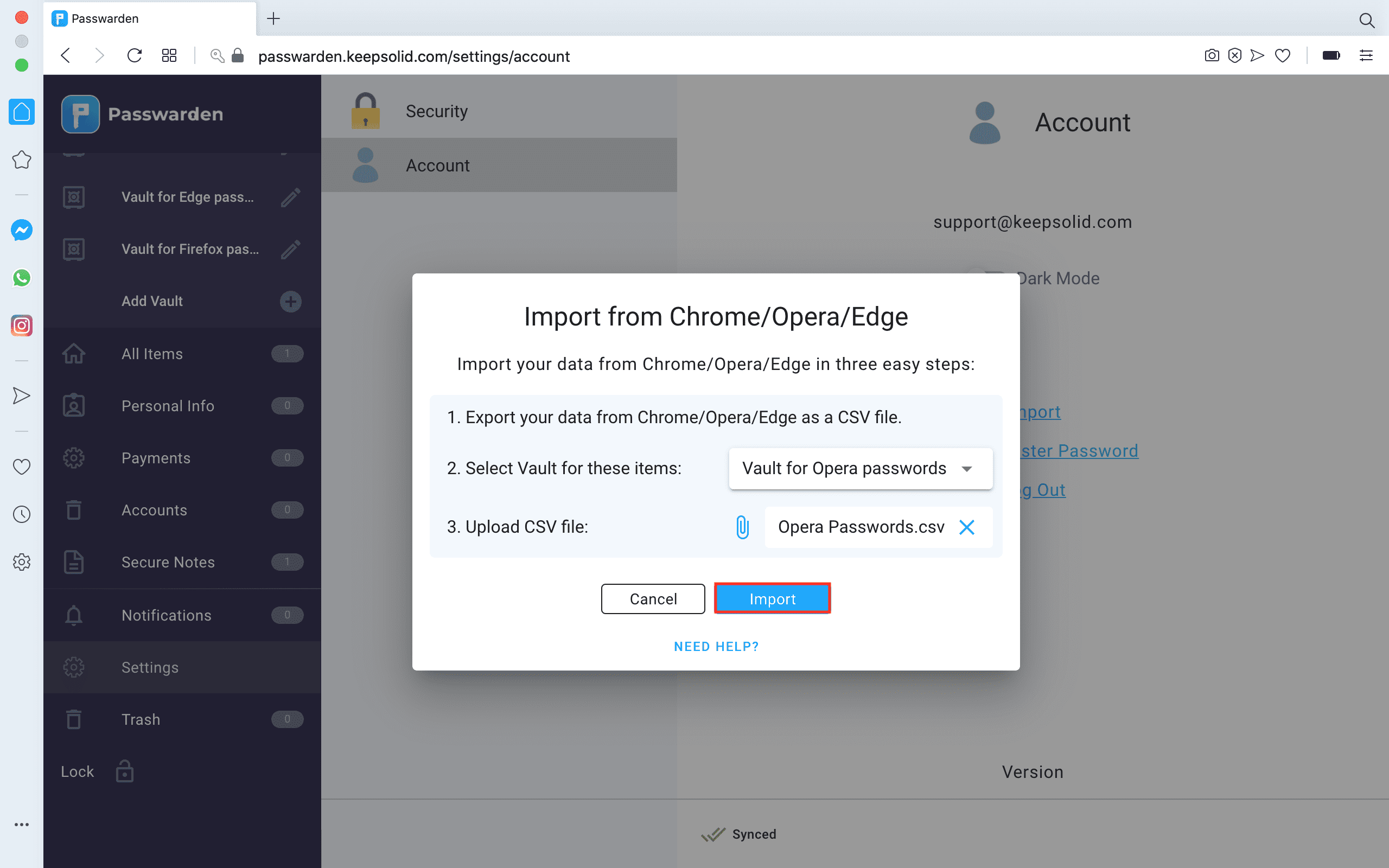Go to All Items in sidebar
This screenshot has height=868, width=1389.
click(x=152, y=354)
